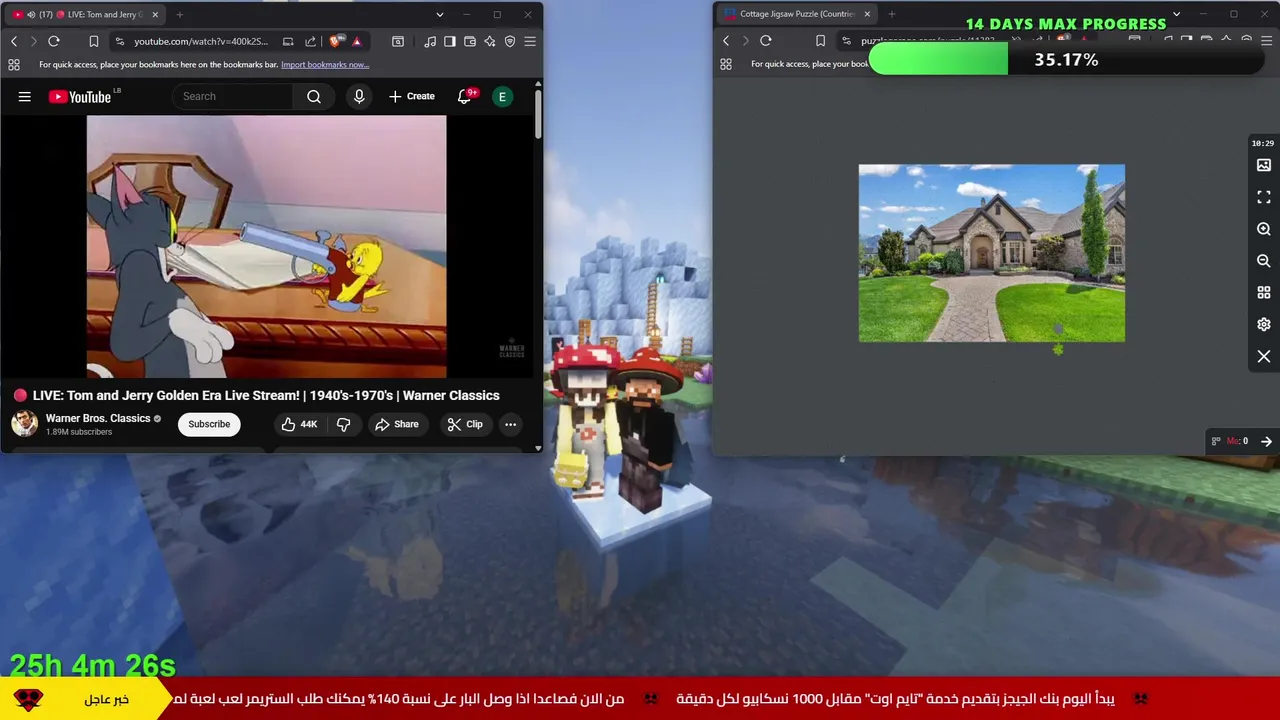Like the Tom and Jerry video
Image resolution: width=1280 pixels, height=720 pixels.
click(x=299, y=424)
